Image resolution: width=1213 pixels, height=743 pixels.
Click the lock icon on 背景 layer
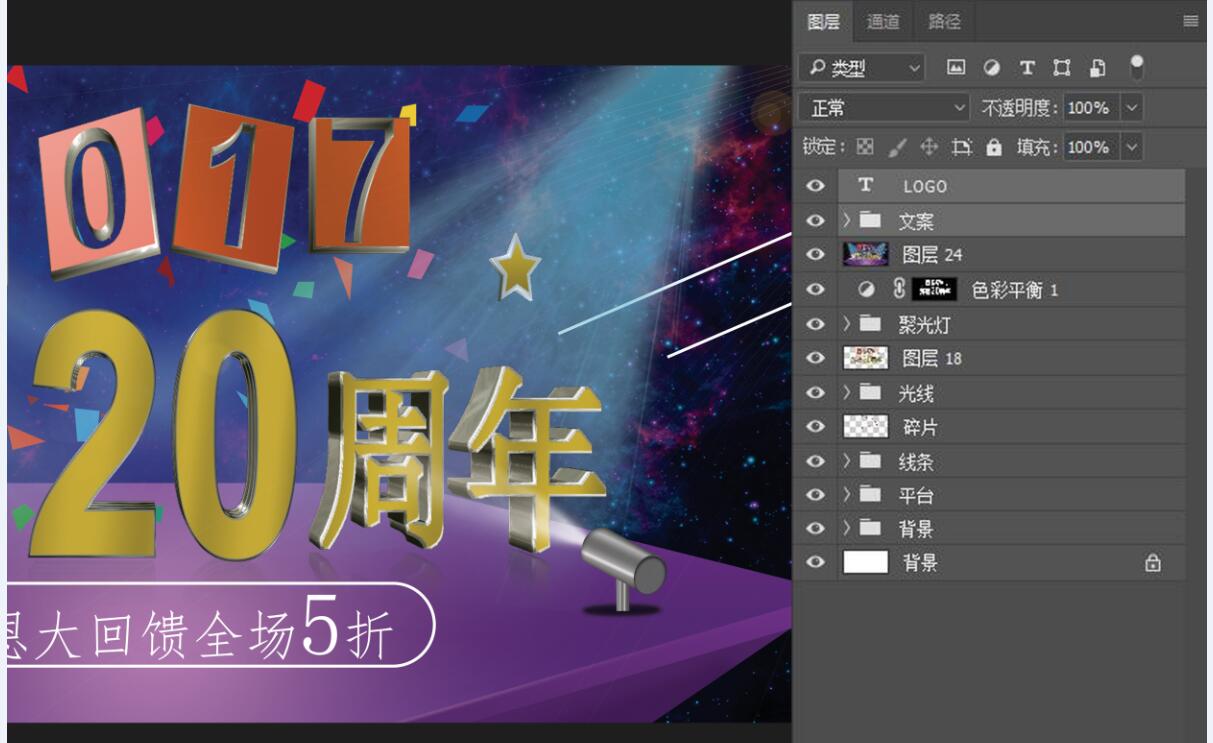pos(1153,563)
